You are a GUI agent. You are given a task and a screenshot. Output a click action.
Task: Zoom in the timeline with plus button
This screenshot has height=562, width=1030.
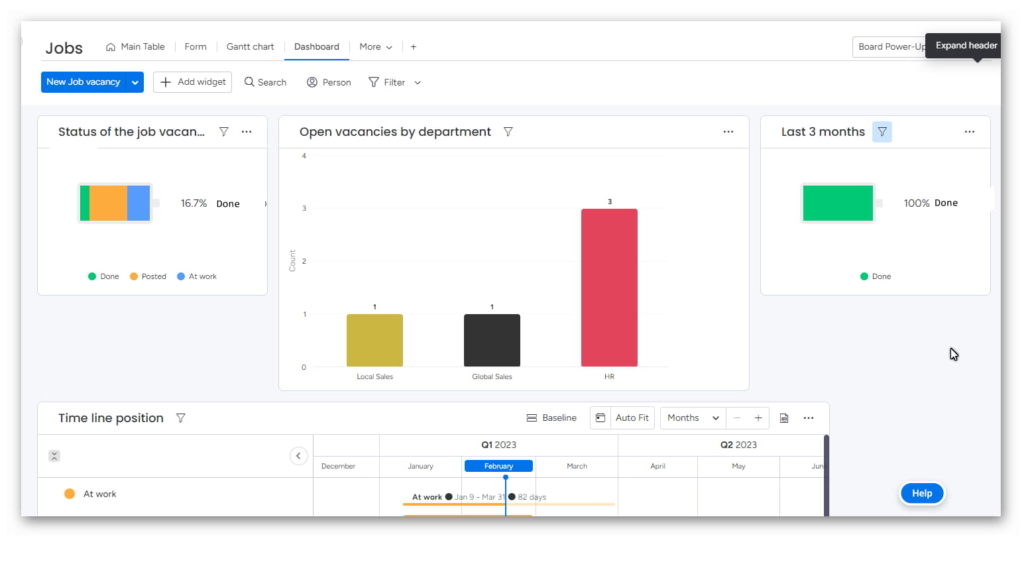[758, 418]
